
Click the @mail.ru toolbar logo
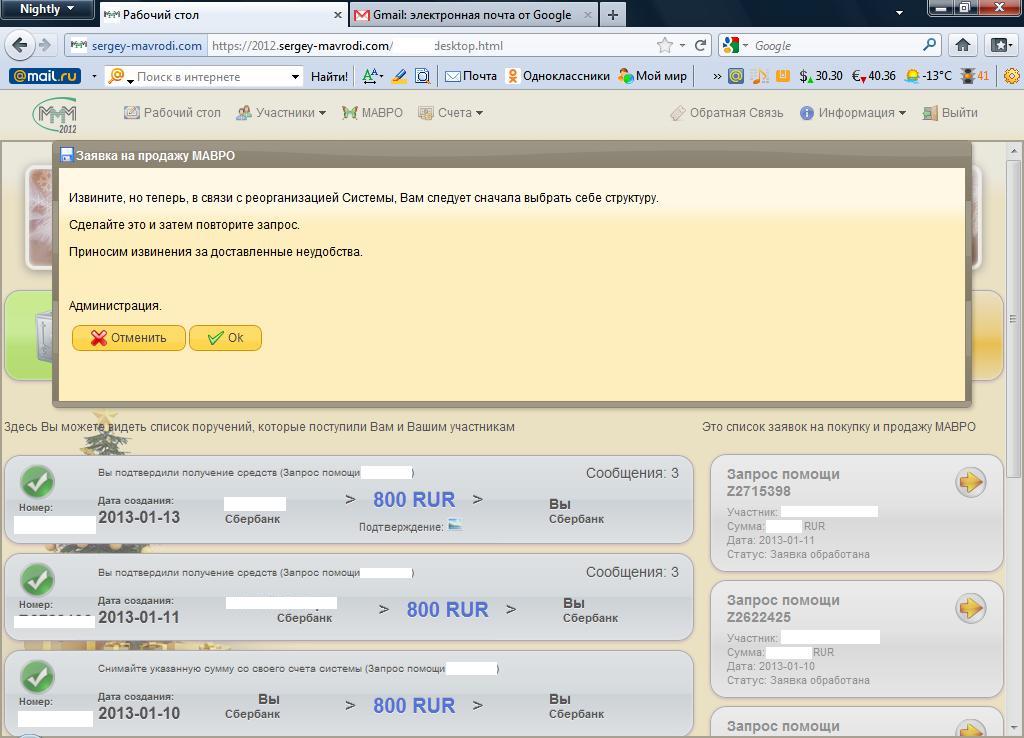point(45,76)
